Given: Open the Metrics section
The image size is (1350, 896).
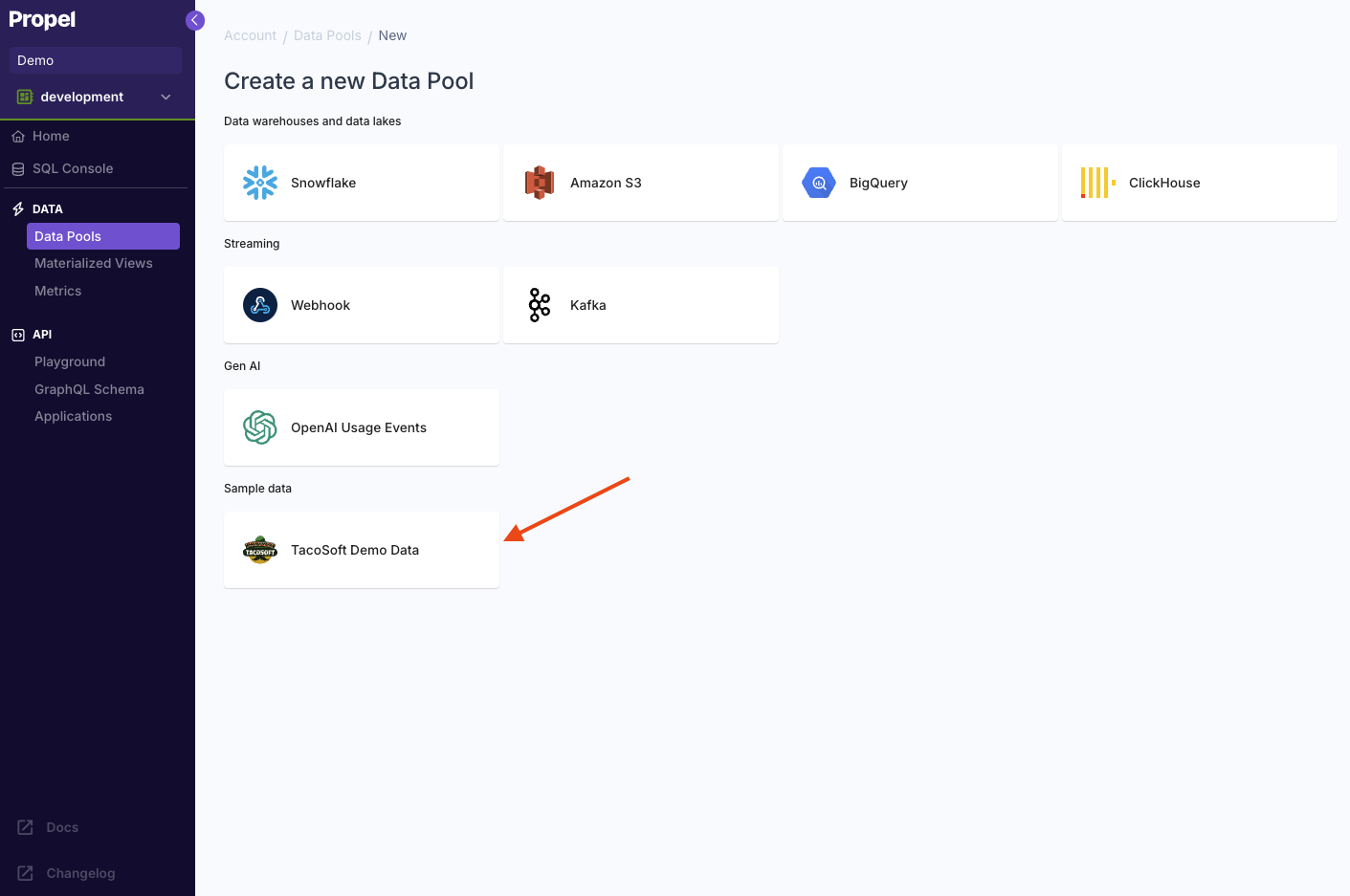Looking at the screenshot, I should [57, 290].
